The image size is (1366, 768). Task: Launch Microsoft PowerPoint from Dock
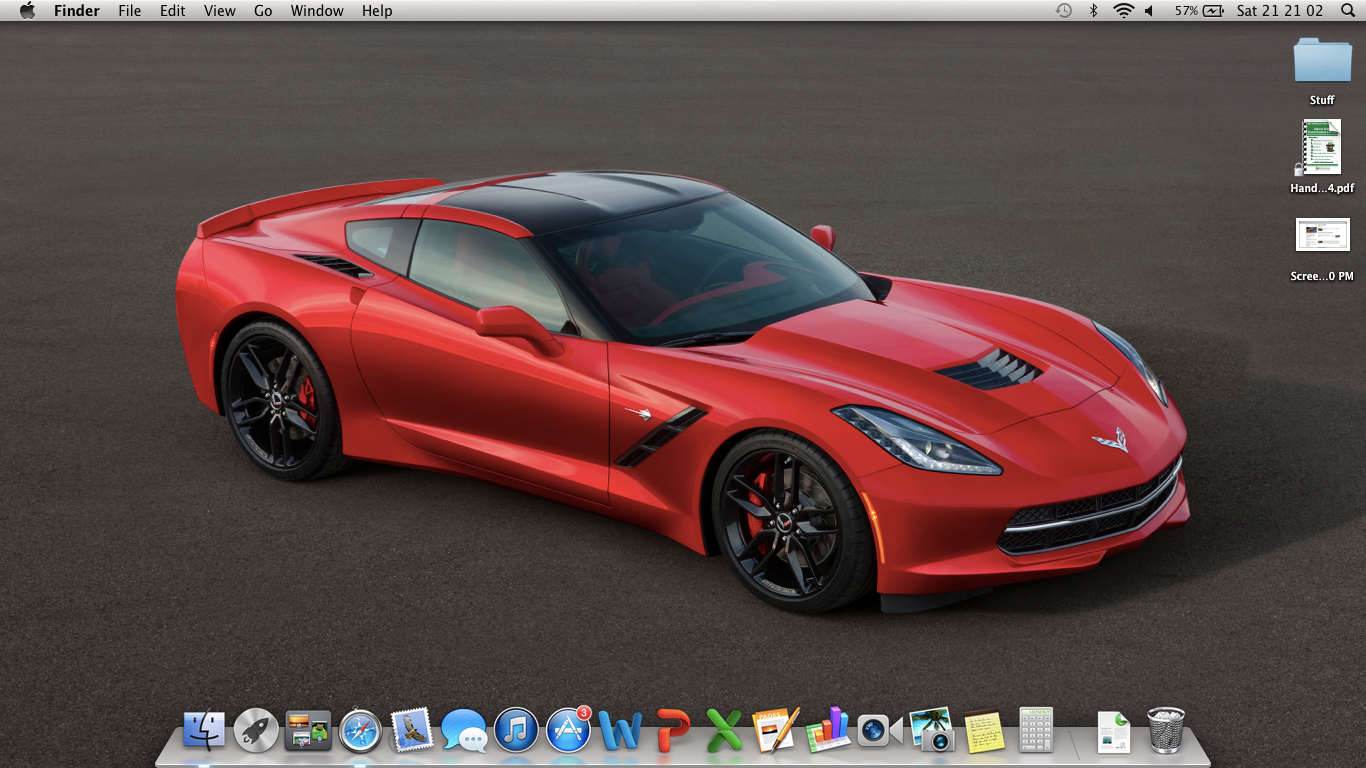click(673, 731)
